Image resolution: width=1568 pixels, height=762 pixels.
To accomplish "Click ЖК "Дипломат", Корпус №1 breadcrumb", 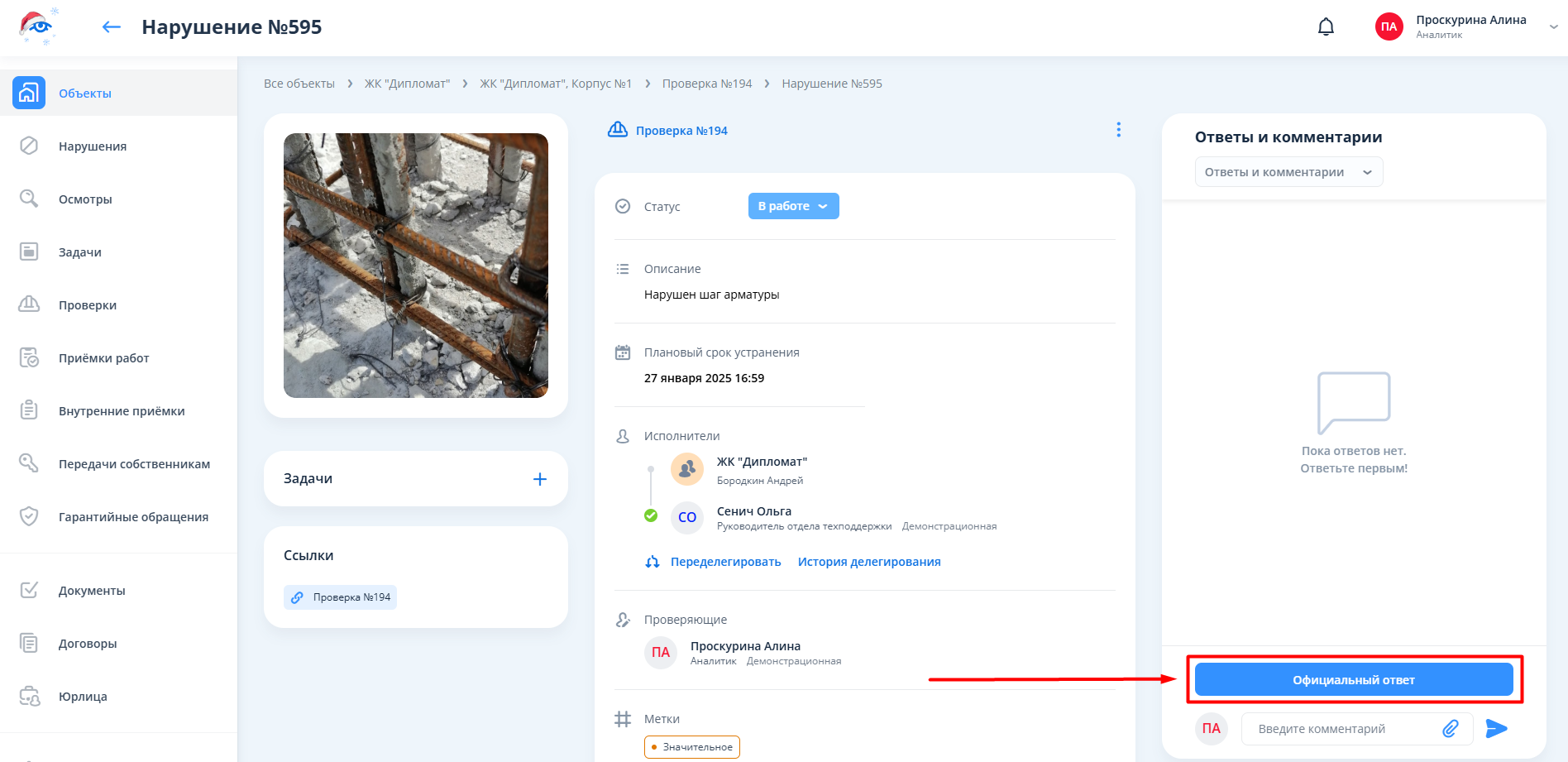I will (x=556, y=84).
